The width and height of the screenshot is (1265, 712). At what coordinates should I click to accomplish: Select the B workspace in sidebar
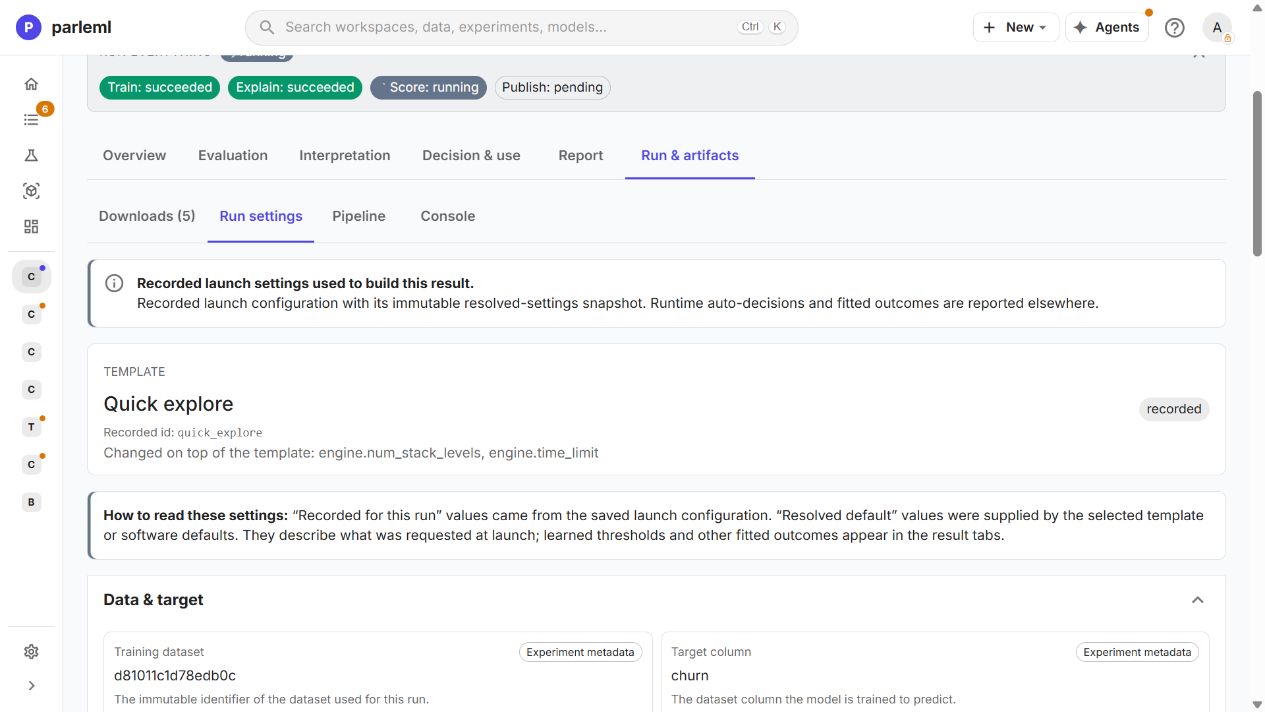point(31,502)
